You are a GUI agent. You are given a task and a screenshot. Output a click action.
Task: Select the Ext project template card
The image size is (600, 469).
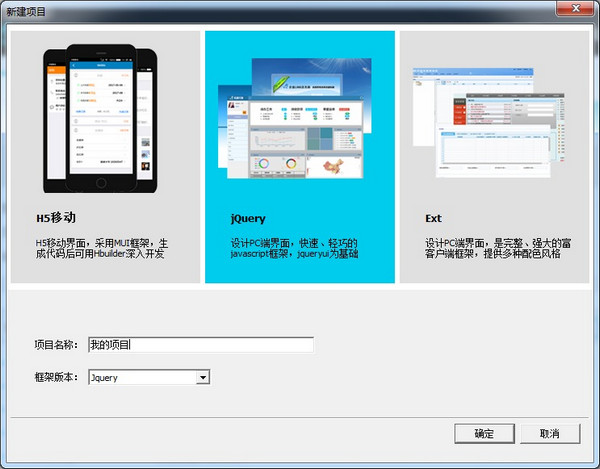494,157
